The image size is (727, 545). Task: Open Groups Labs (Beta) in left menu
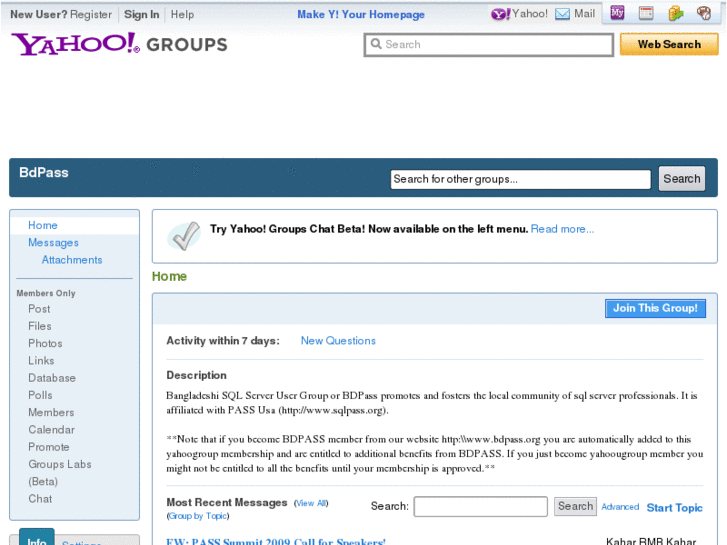point(60,473)
